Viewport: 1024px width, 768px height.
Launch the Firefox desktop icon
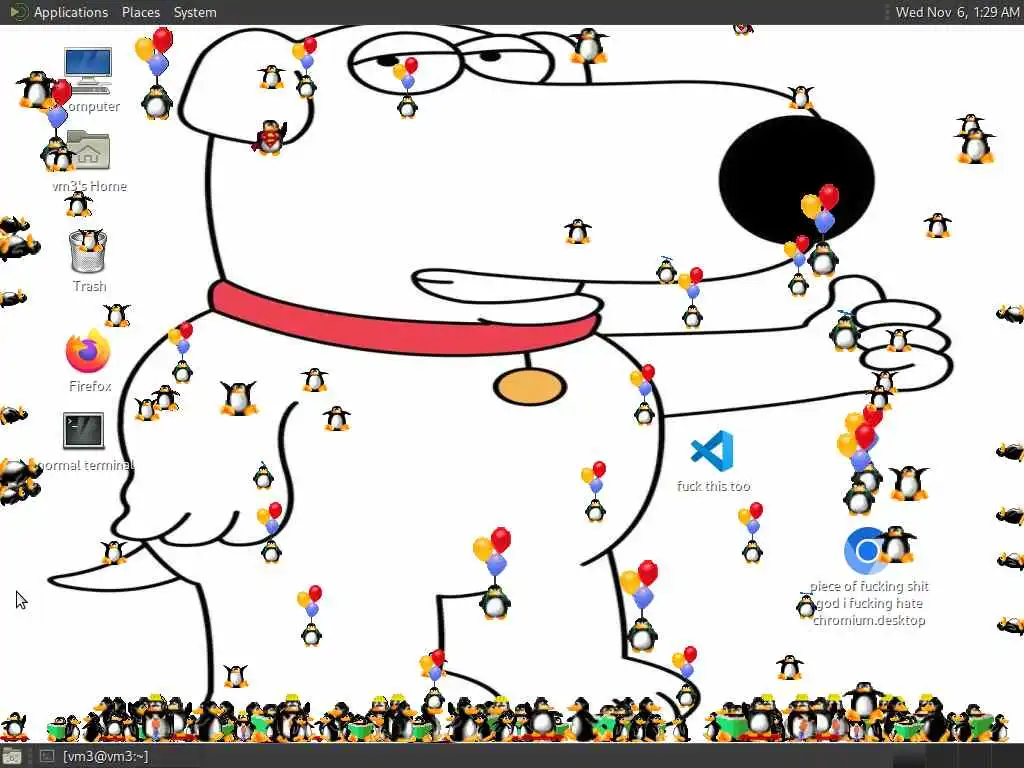tap(88, 352)
